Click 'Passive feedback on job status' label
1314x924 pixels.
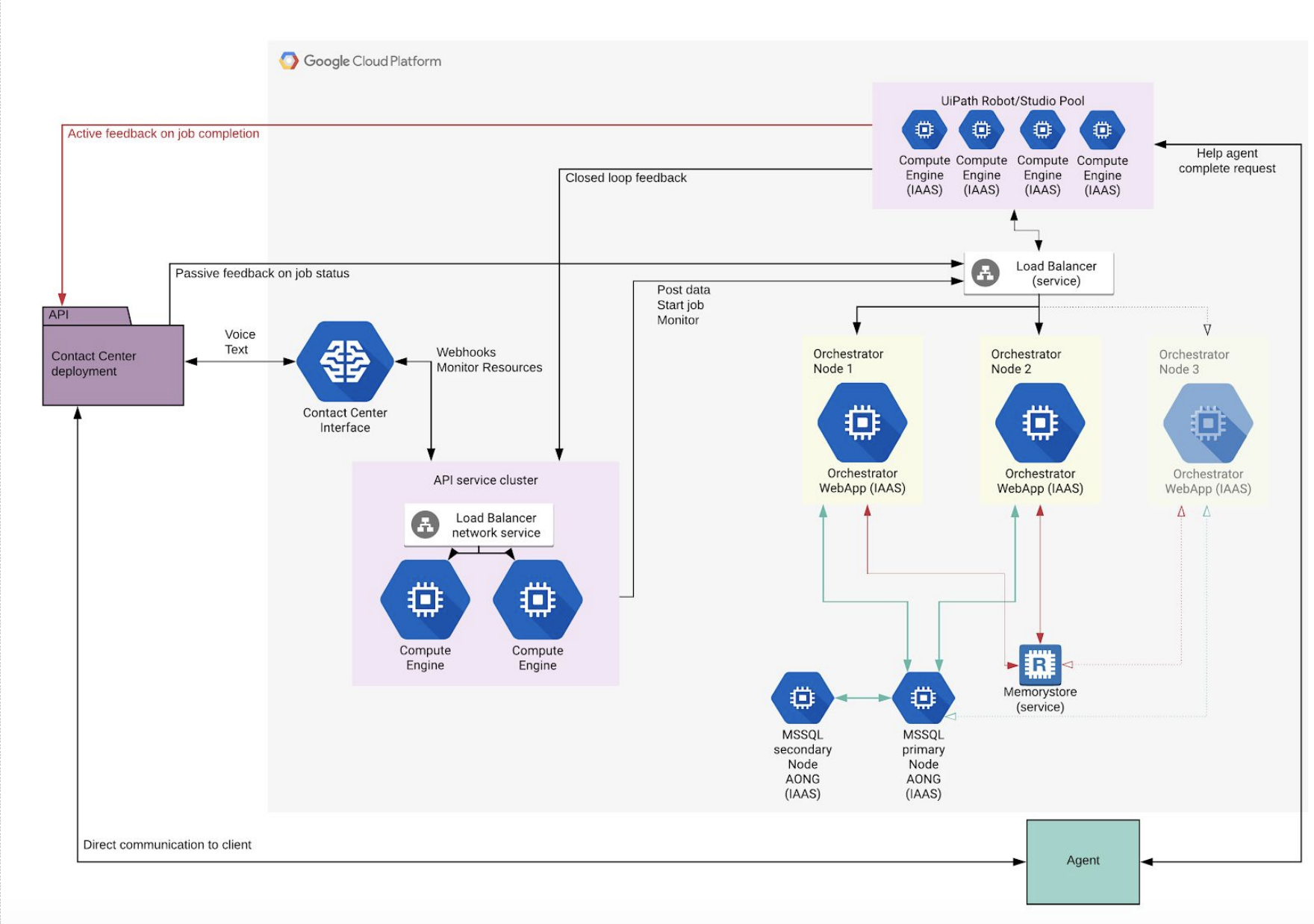tap(262, 273)
